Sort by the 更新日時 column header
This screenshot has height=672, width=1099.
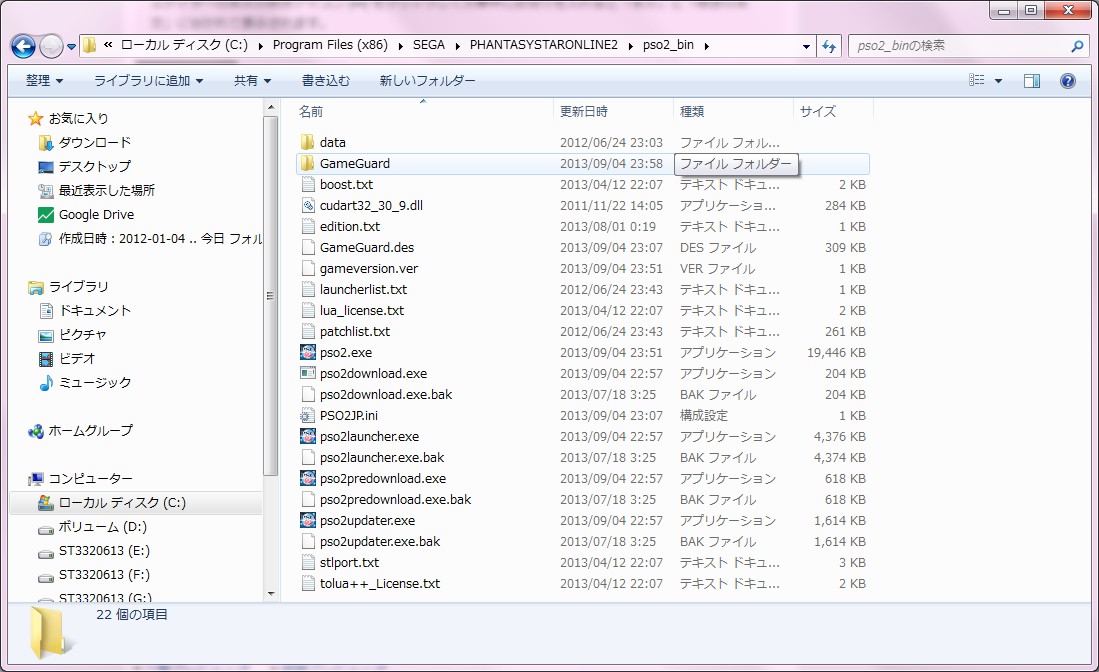click(583, 111)
